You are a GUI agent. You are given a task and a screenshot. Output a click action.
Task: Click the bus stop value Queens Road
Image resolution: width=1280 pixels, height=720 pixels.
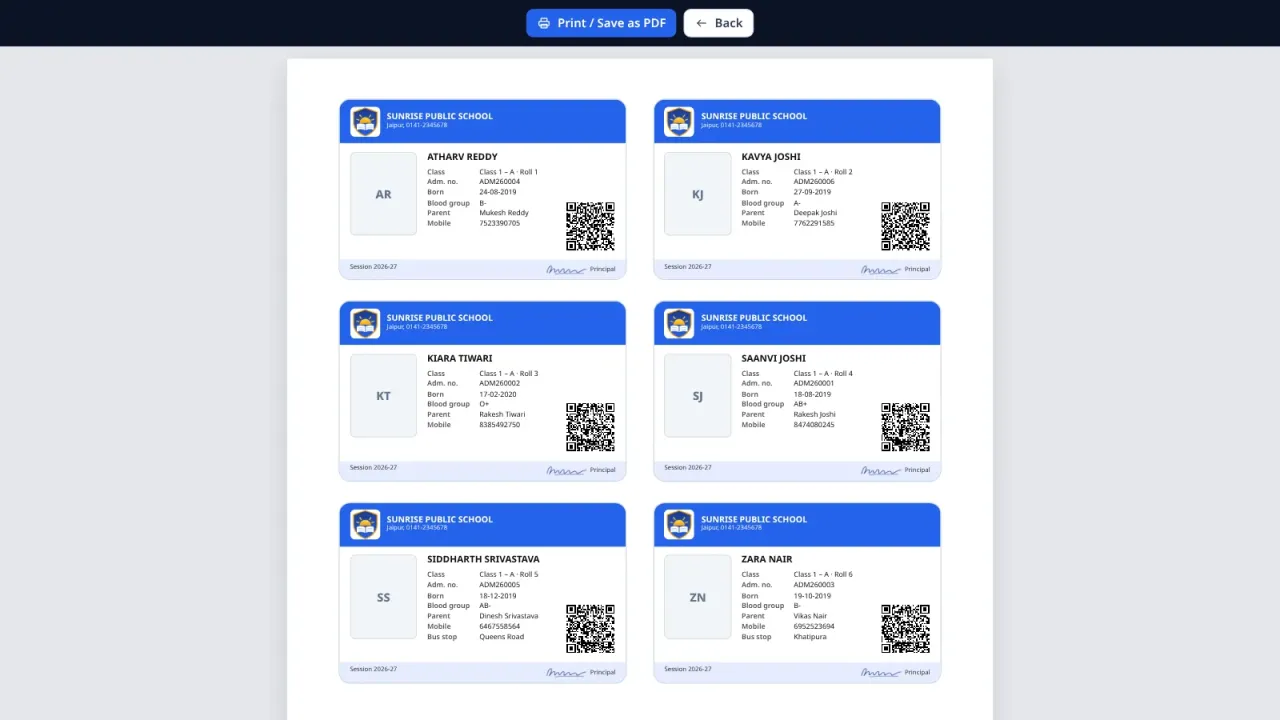tap(501, 637)
